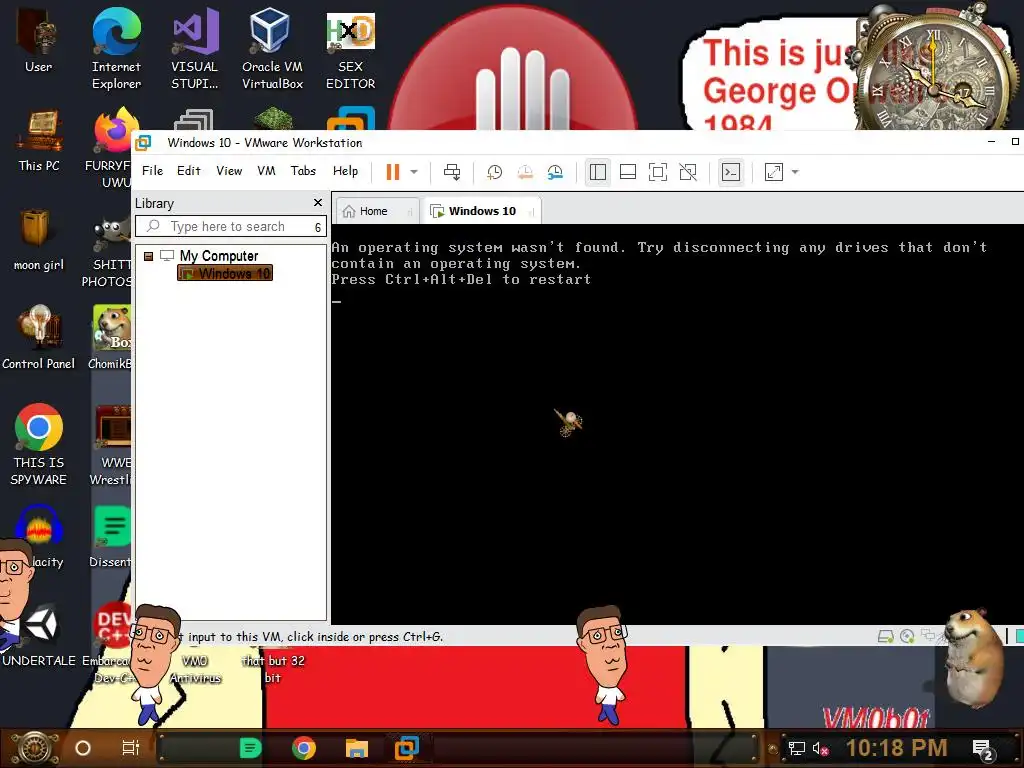Toggle the thumbnail bar view icon
The height and width of the screenshot is (768, 1024).
click(628, 172)
